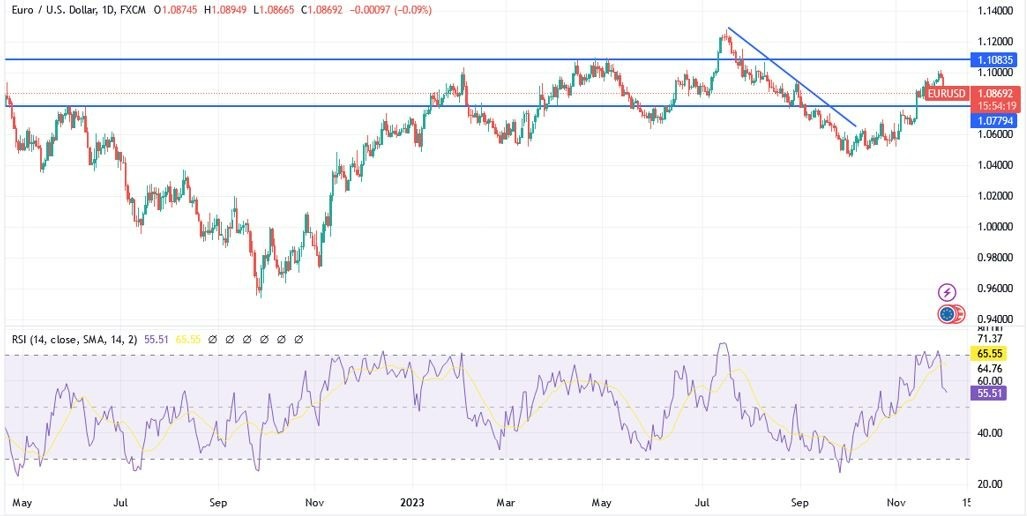Click the 1.02000 price scale label

pyautogui.click(x=996, y=196)
